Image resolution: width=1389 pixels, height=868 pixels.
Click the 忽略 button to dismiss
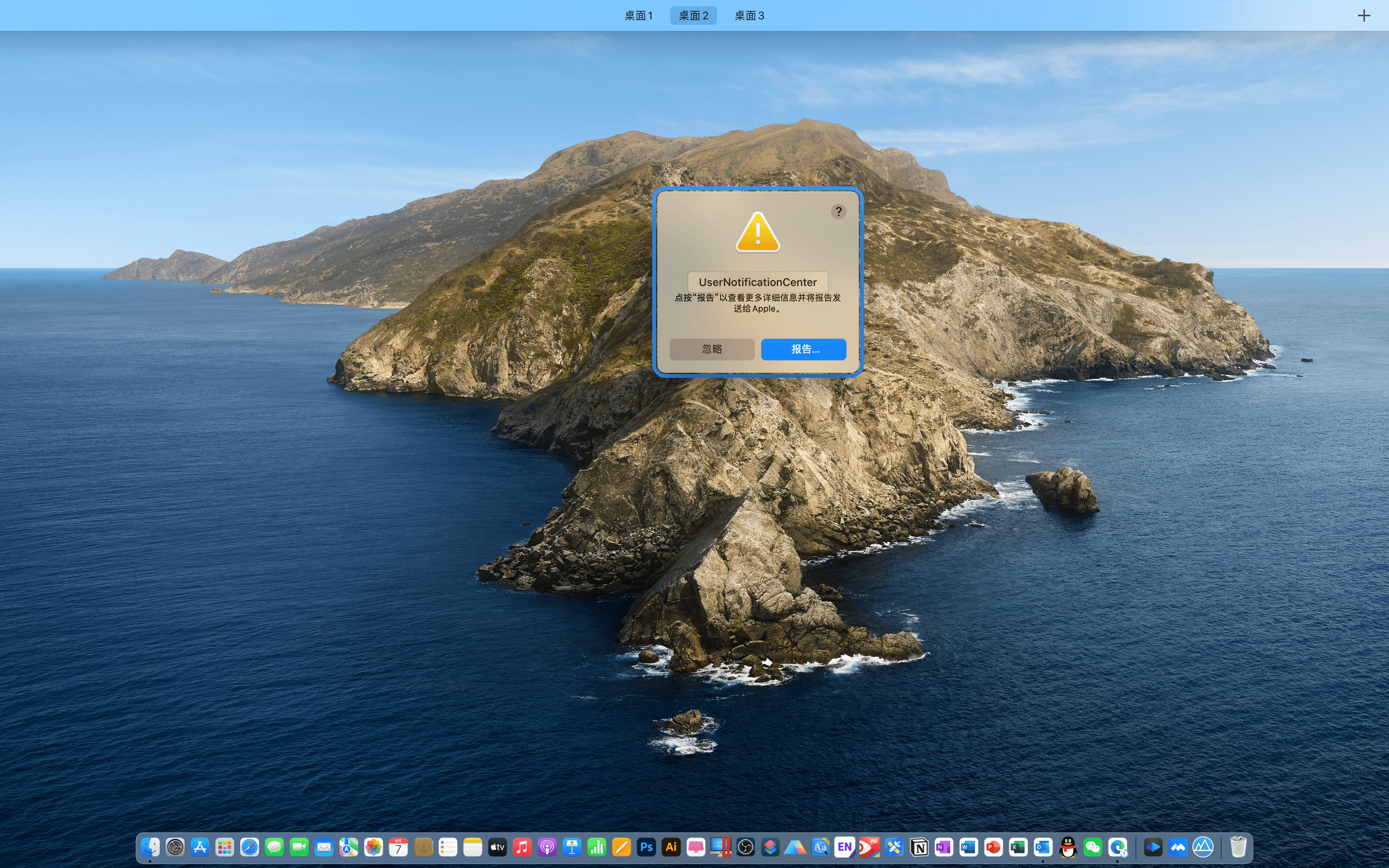tap(712, 349)
